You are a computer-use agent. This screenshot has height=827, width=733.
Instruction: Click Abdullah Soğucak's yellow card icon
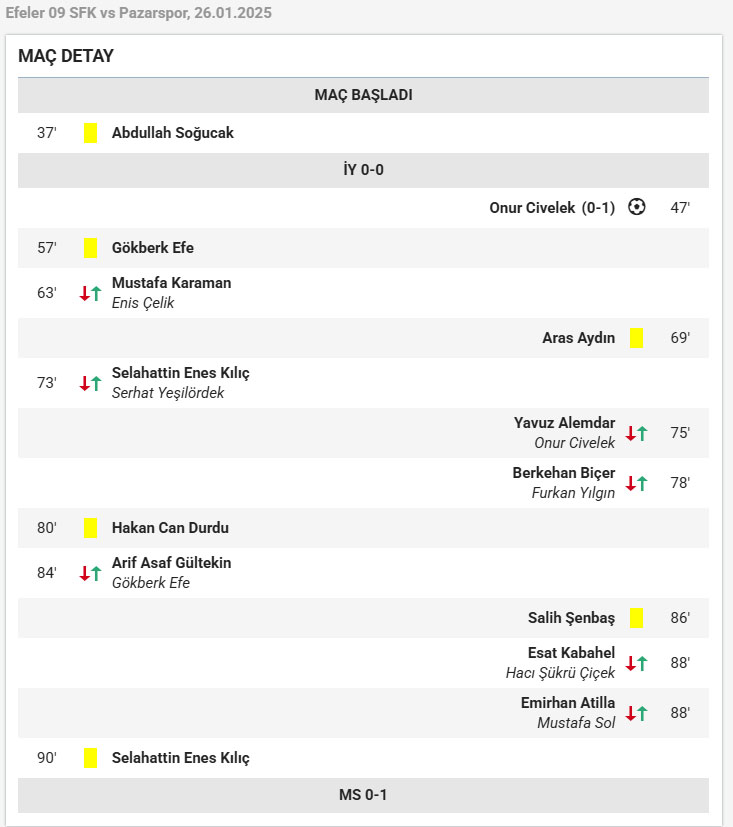point(91,133)
